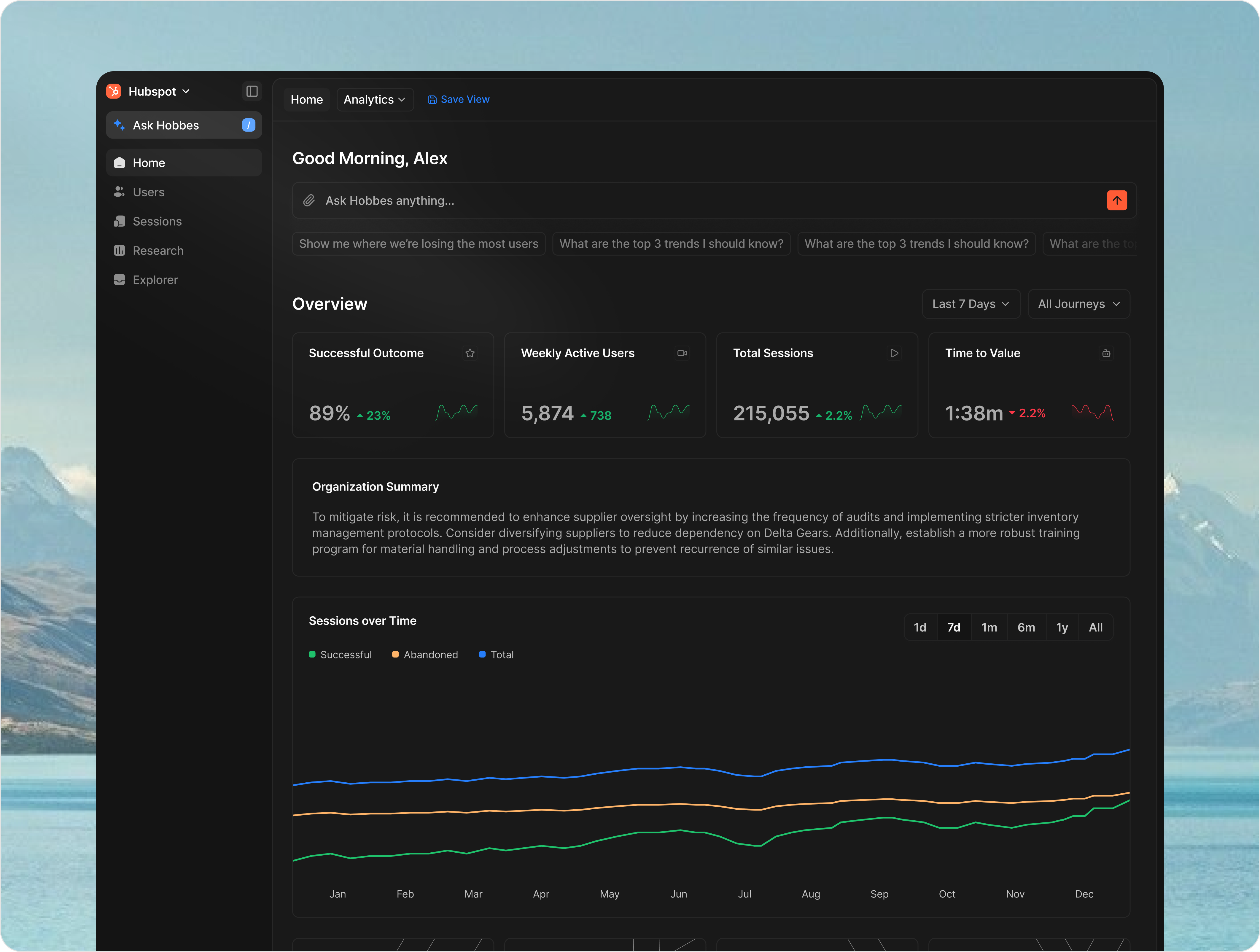Click play icon on Total Sessions card
Screen dimensions: 1260x952
coord(894,353)
